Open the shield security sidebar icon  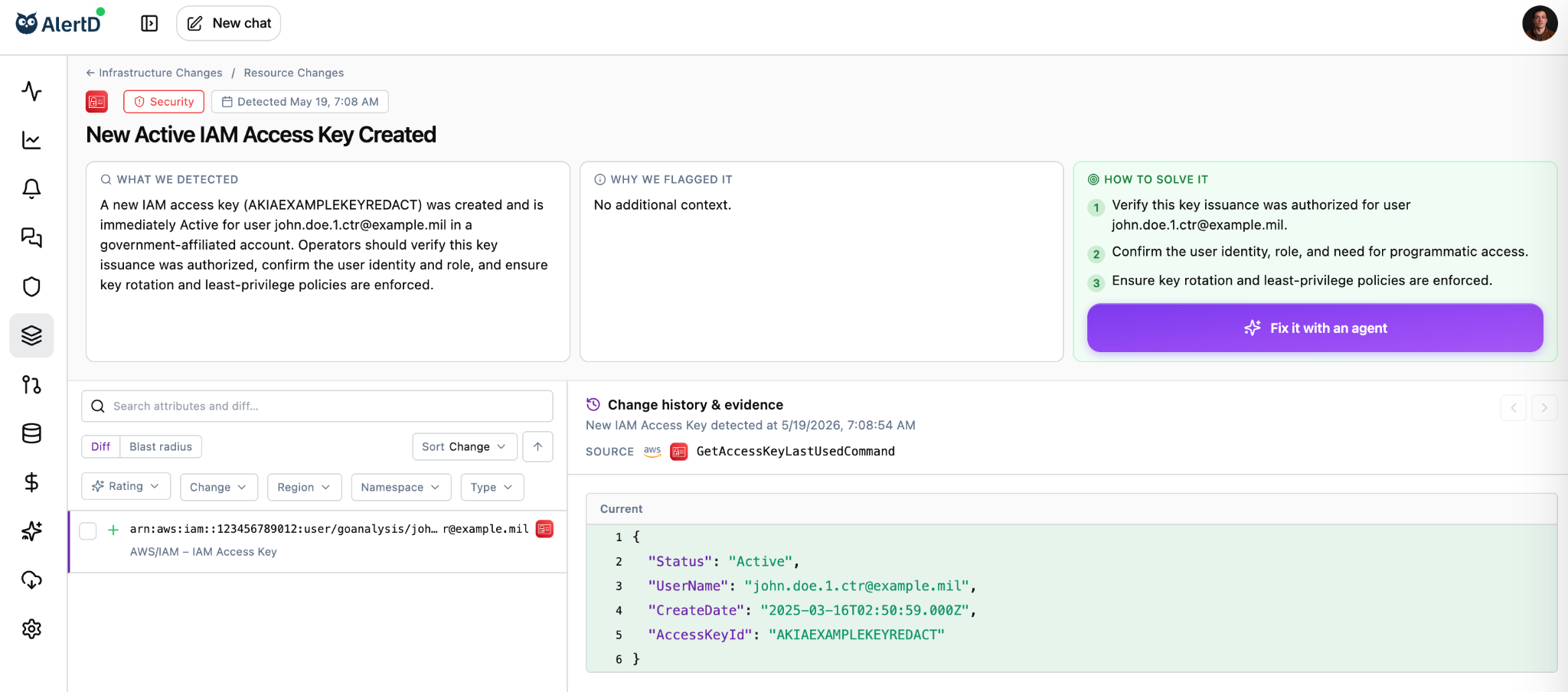point(31,286)
